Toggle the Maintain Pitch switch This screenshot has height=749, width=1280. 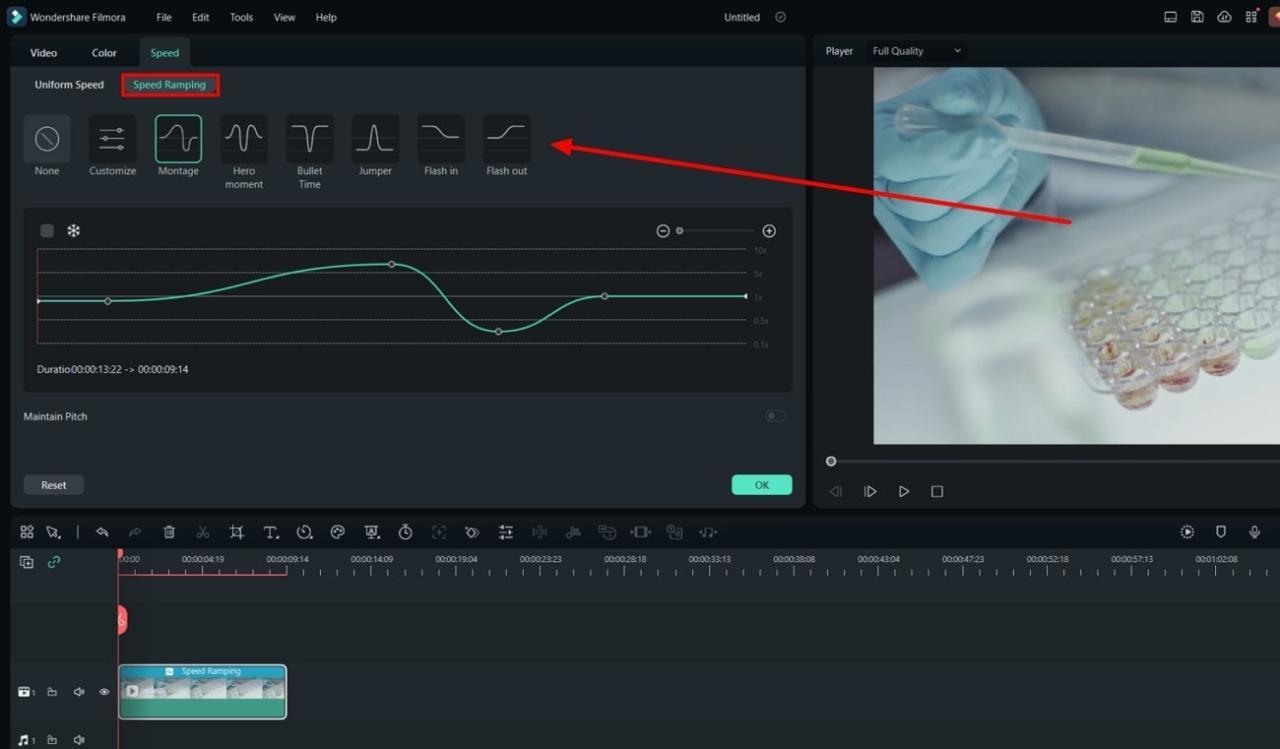pos(774,416)
